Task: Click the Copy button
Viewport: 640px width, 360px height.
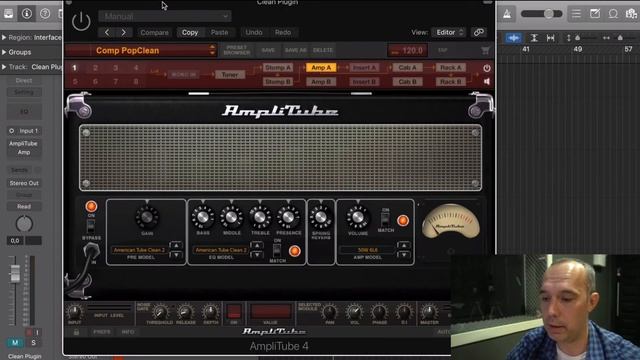Action: [x=190, y=32]
